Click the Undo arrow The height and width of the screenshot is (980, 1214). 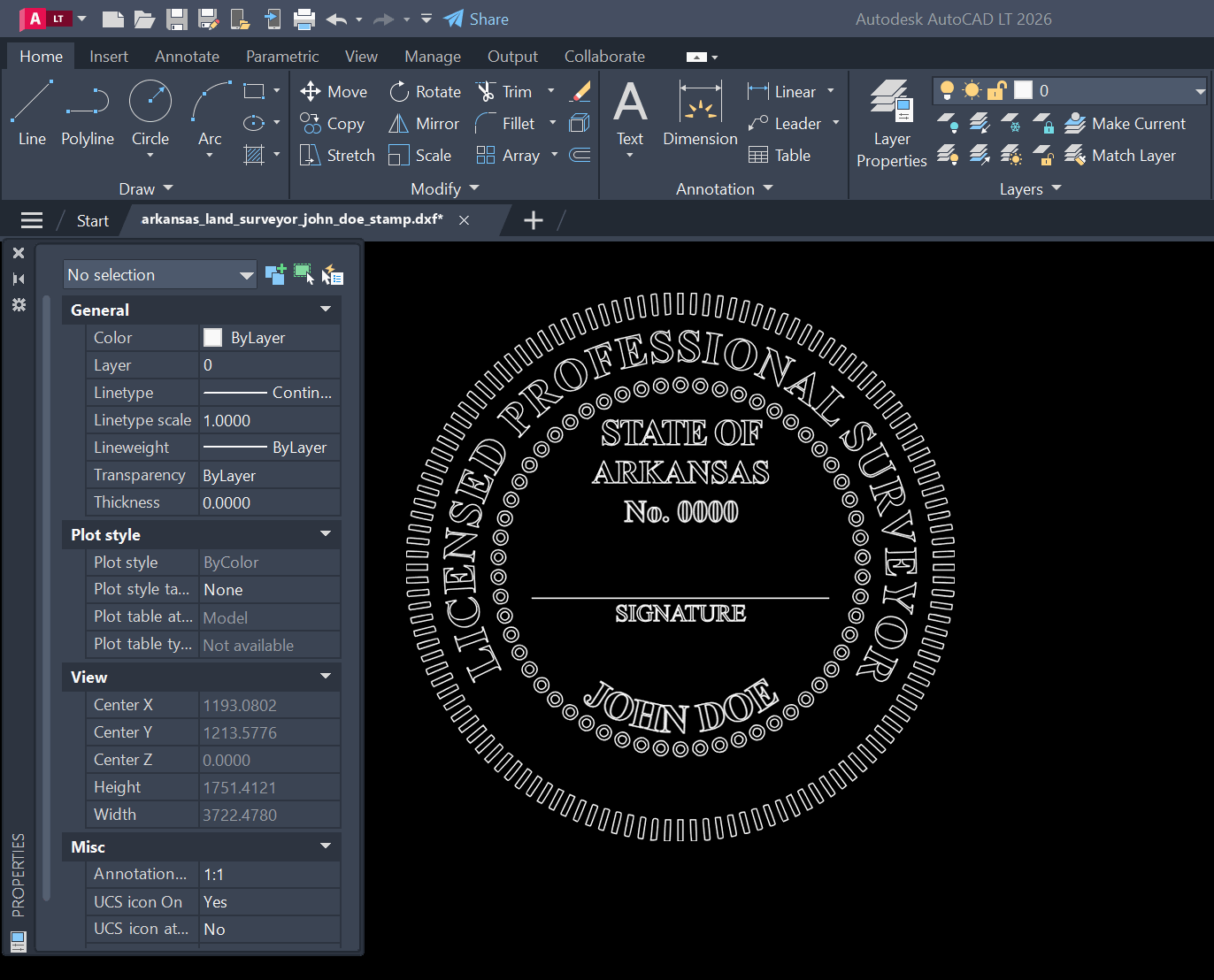pyautogui.click(x=336, y=19)
